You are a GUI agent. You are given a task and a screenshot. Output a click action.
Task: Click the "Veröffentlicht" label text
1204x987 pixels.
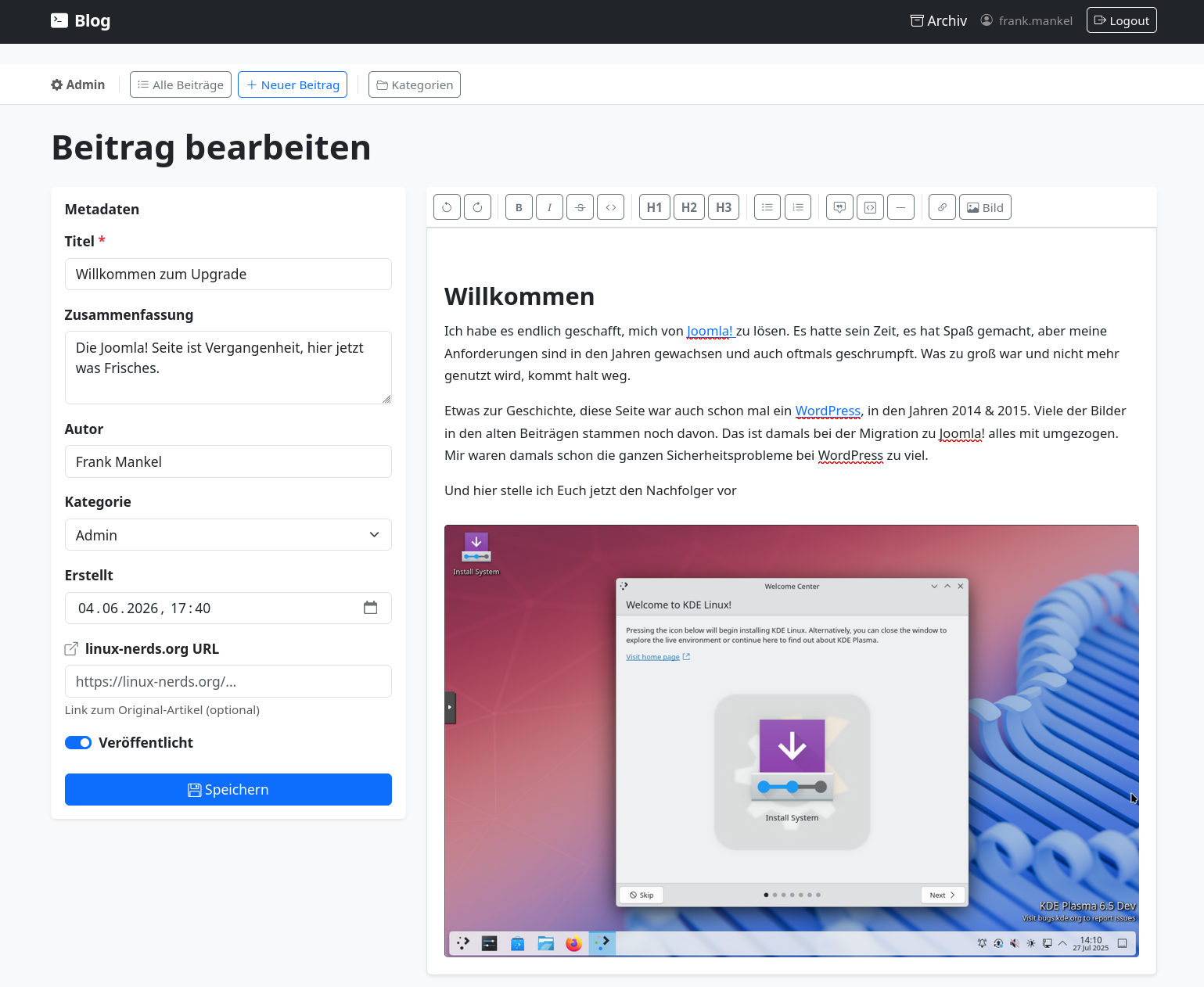coord(146,743)
